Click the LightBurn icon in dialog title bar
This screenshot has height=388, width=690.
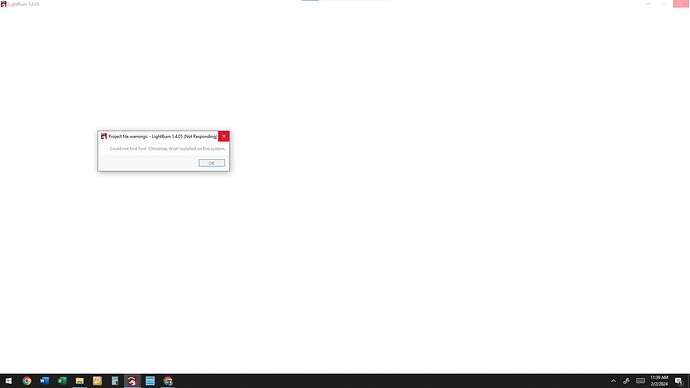click(104, 136)
